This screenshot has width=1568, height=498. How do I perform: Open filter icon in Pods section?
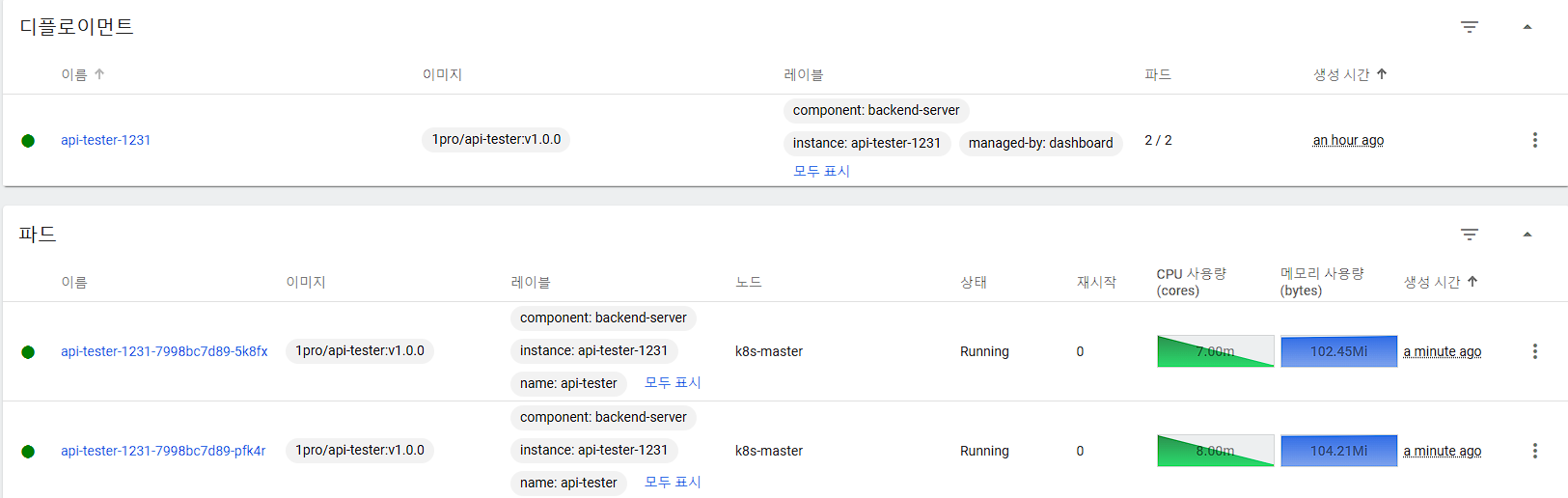pyautogui.click(x=1469, y=235)
